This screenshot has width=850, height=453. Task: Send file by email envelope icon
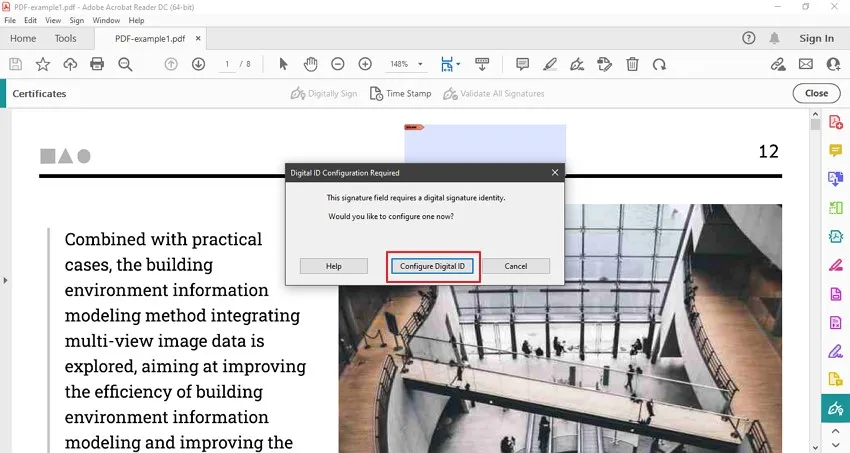pos(806,64)
